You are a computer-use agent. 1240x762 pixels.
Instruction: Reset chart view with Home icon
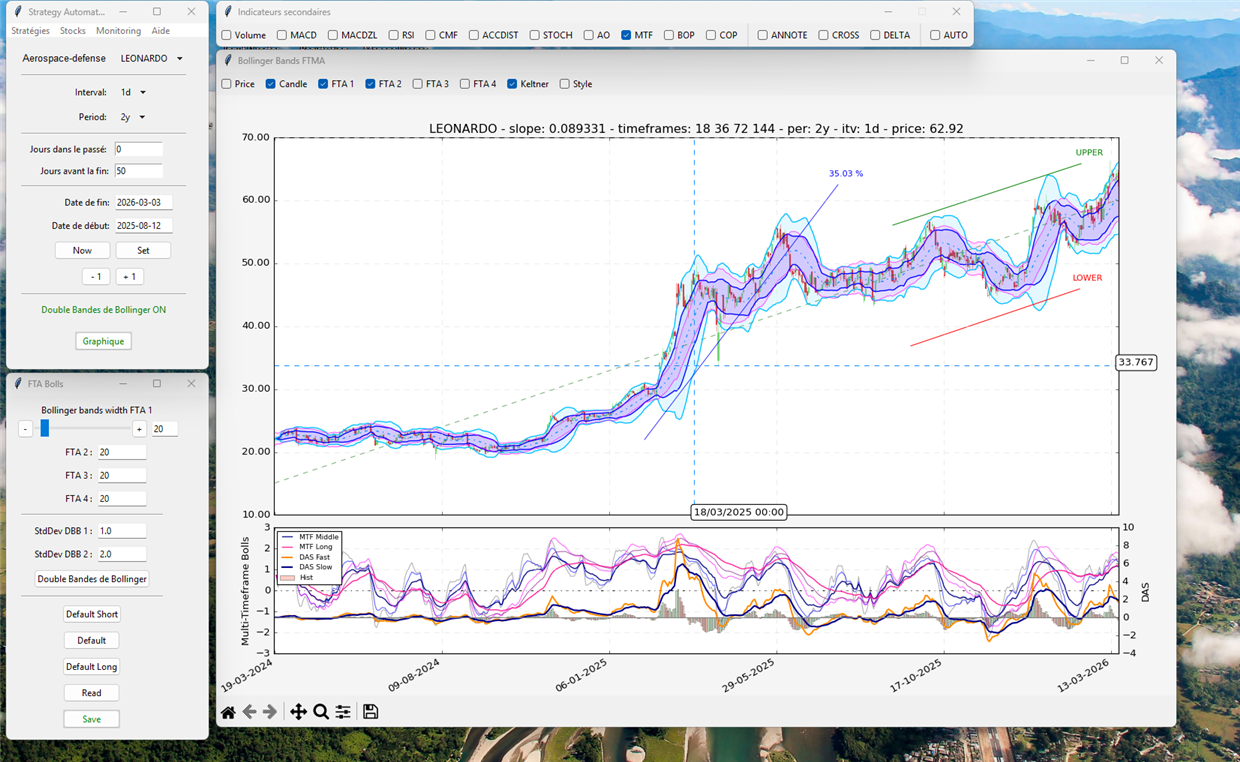(228, 712)
